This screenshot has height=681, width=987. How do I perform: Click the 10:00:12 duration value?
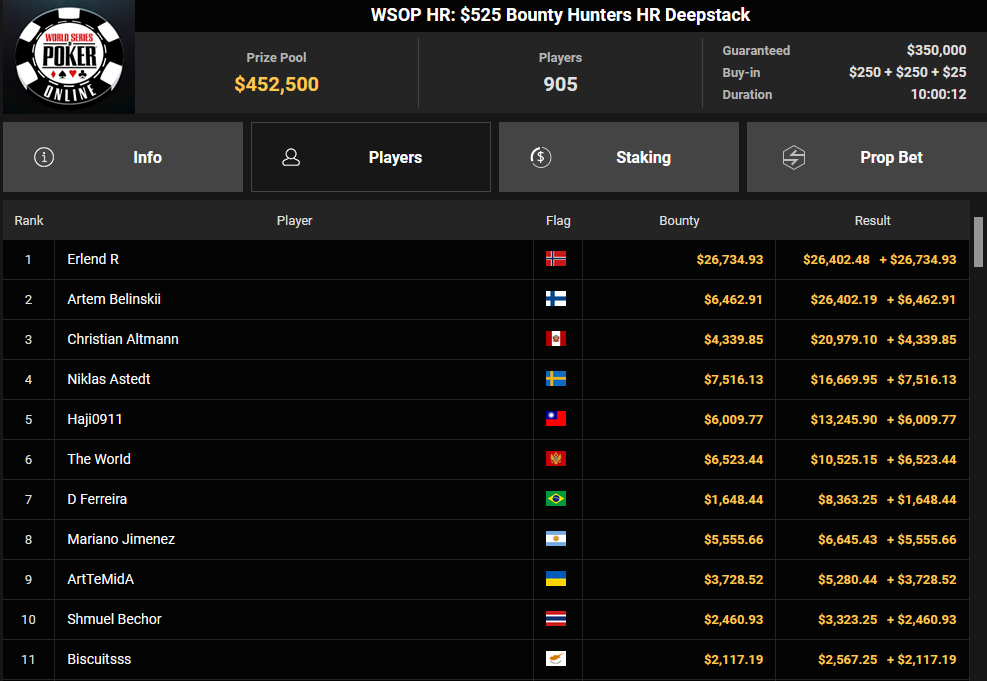coord(938,94)
